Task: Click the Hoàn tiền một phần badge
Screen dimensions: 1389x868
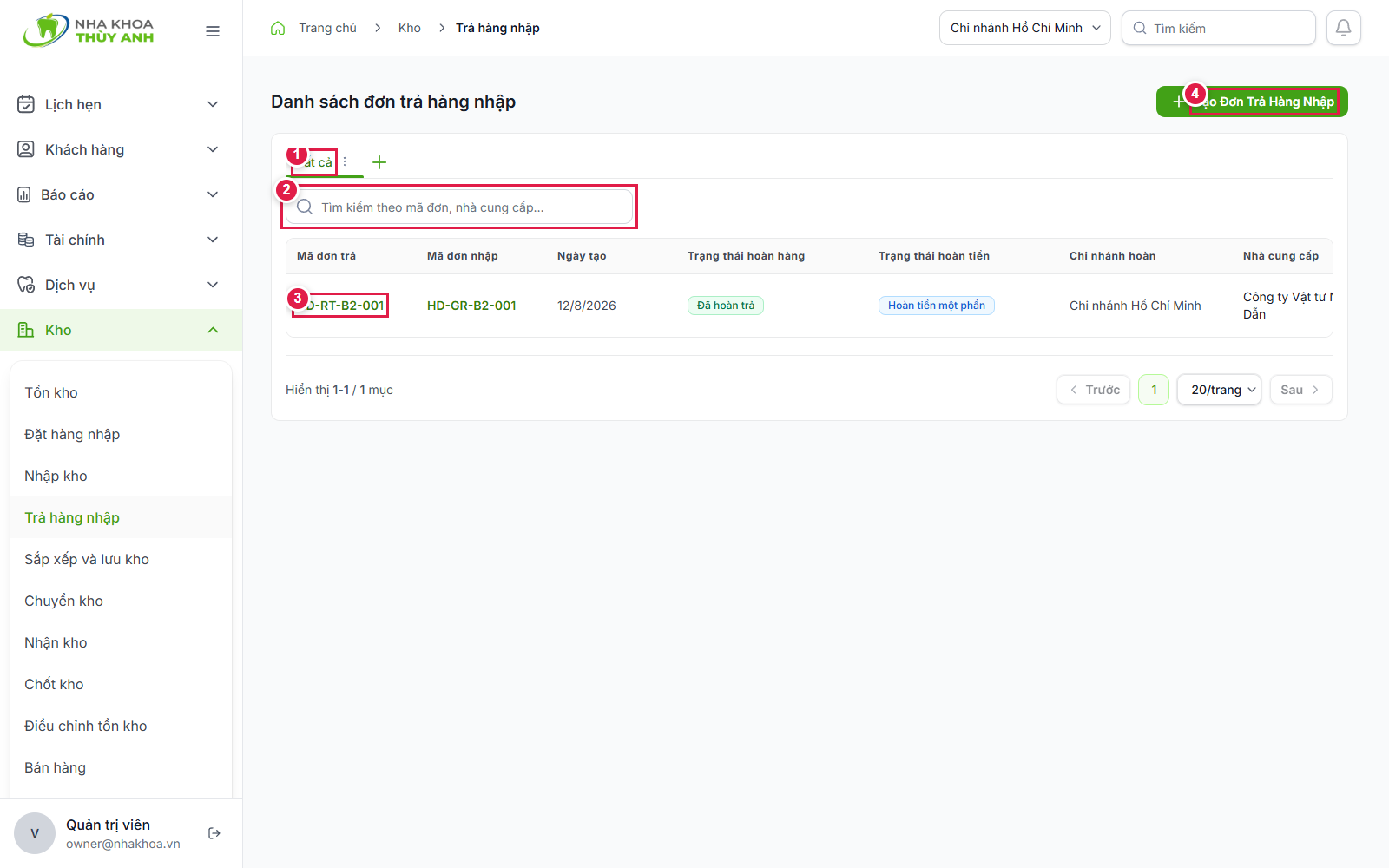Action: point(937,306)
